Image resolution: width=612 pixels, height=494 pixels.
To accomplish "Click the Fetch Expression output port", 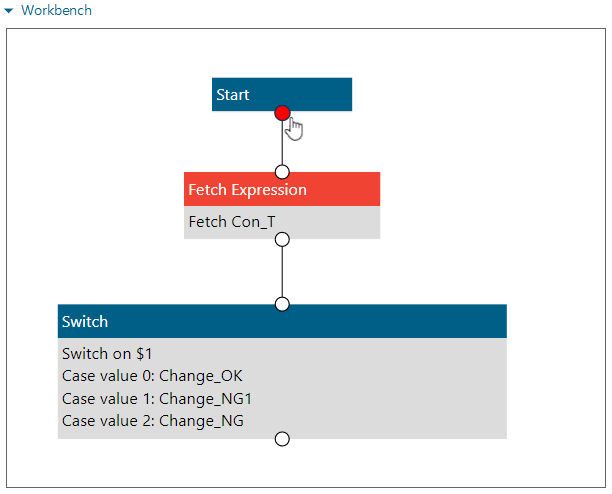I will (x=282, y=239).
